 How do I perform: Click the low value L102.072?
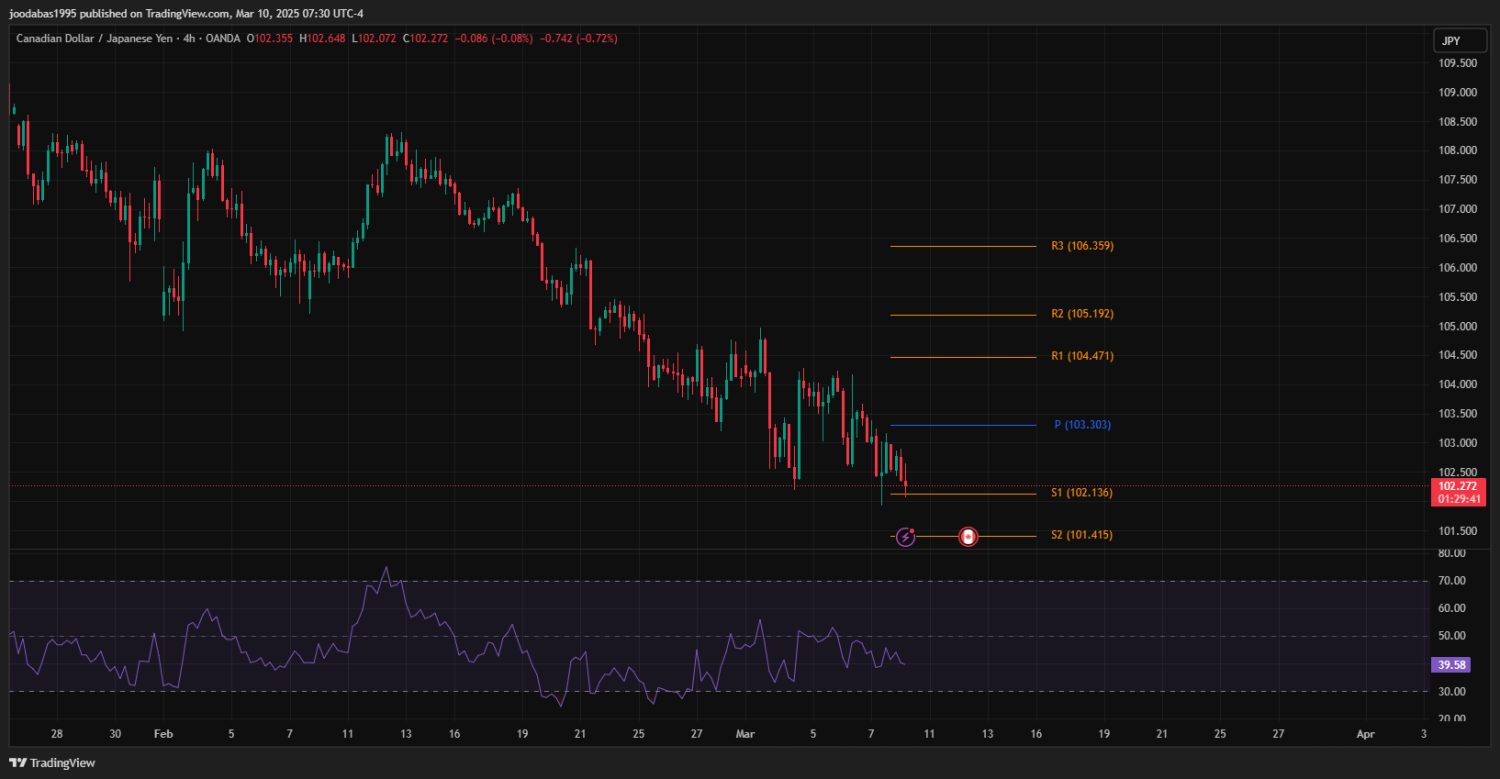click(x=374, y=38)
